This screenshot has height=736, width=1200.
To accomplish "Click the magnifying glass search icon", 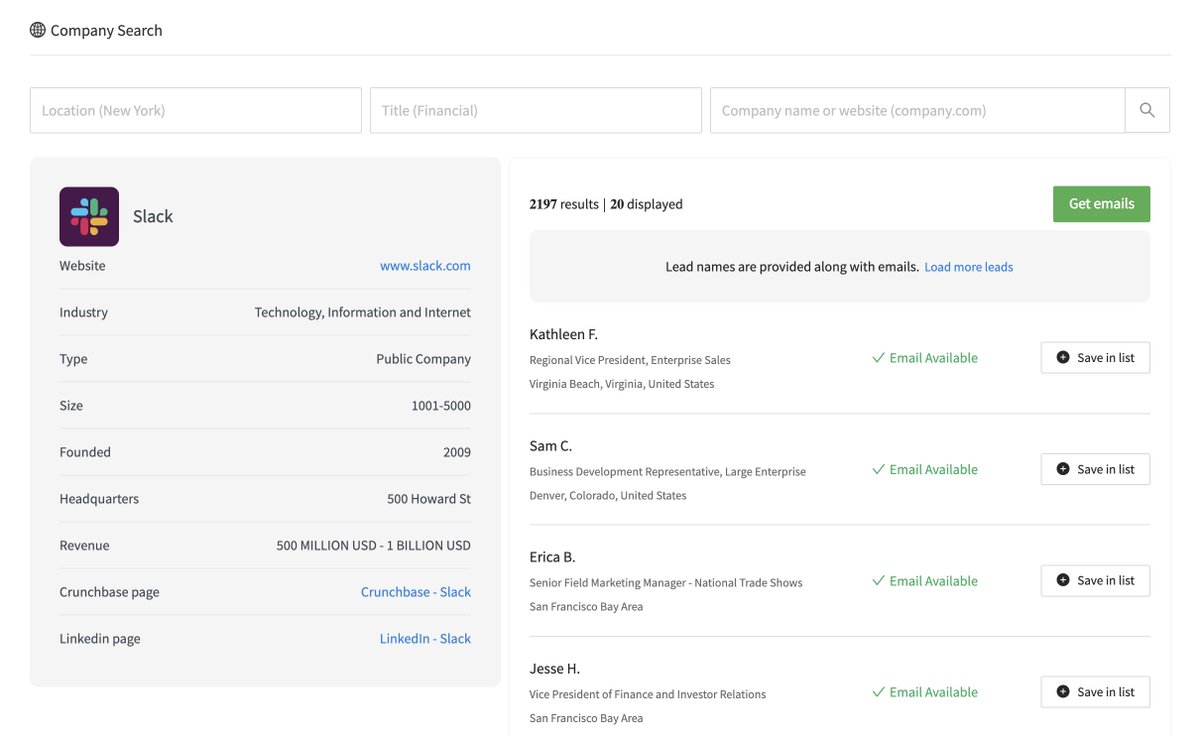I will [1146, 109].
